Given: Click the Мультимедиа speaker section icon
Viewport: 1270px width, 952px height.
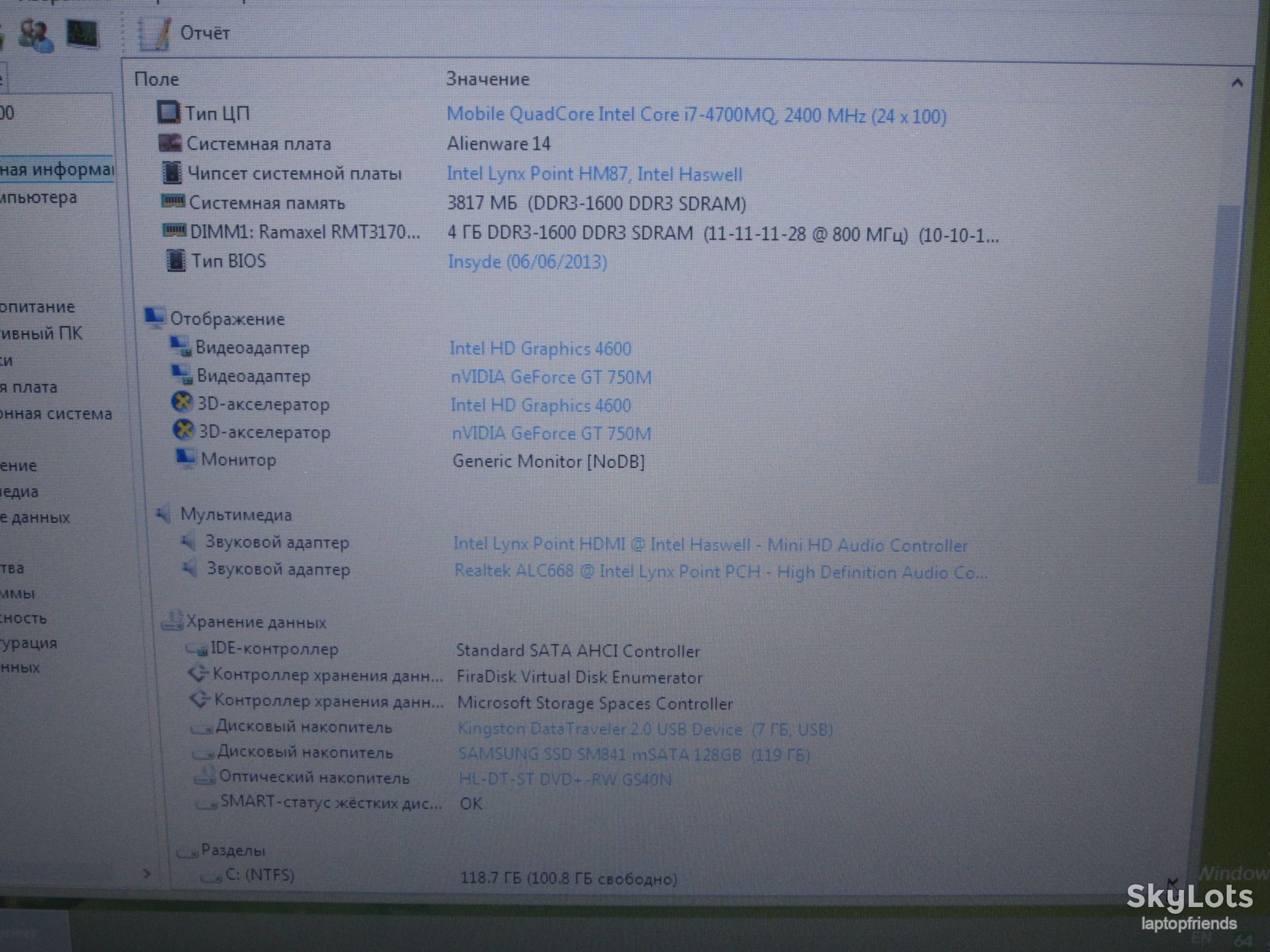Looking at the screenshot, I should click(164, 514).
